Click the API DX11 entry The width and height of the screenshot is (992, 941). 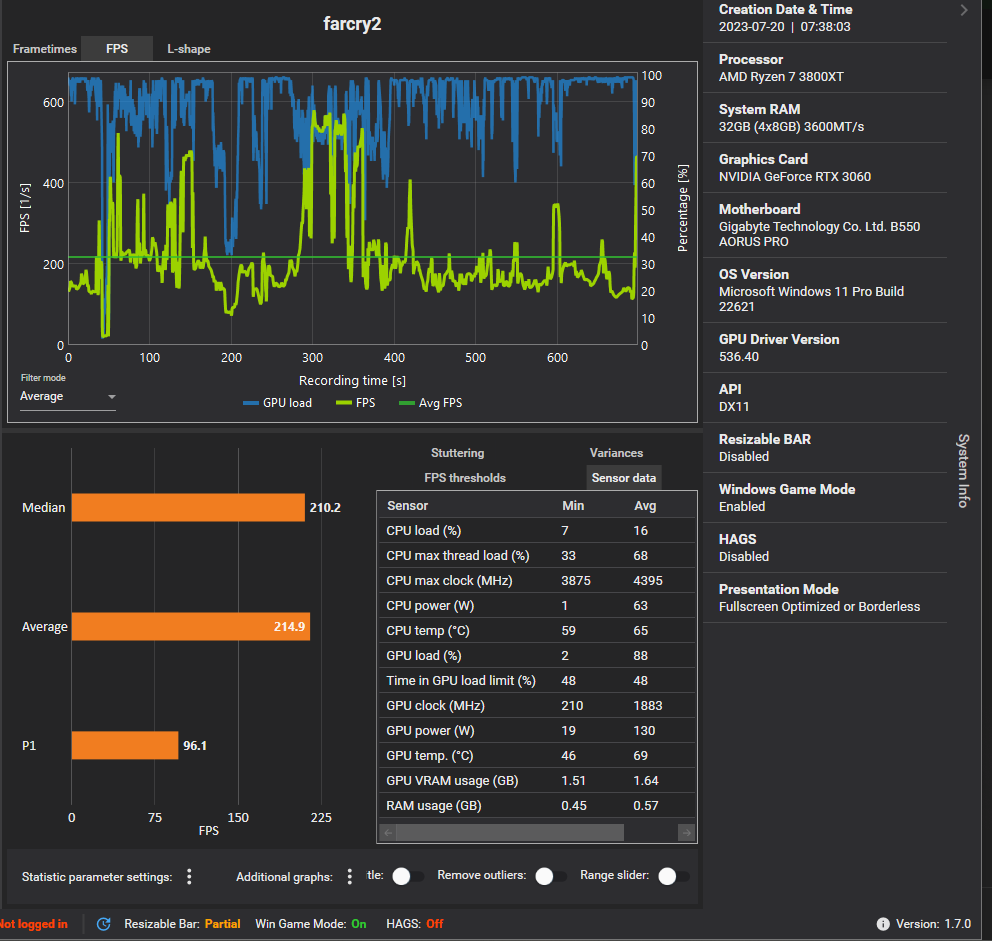point(824,398)
